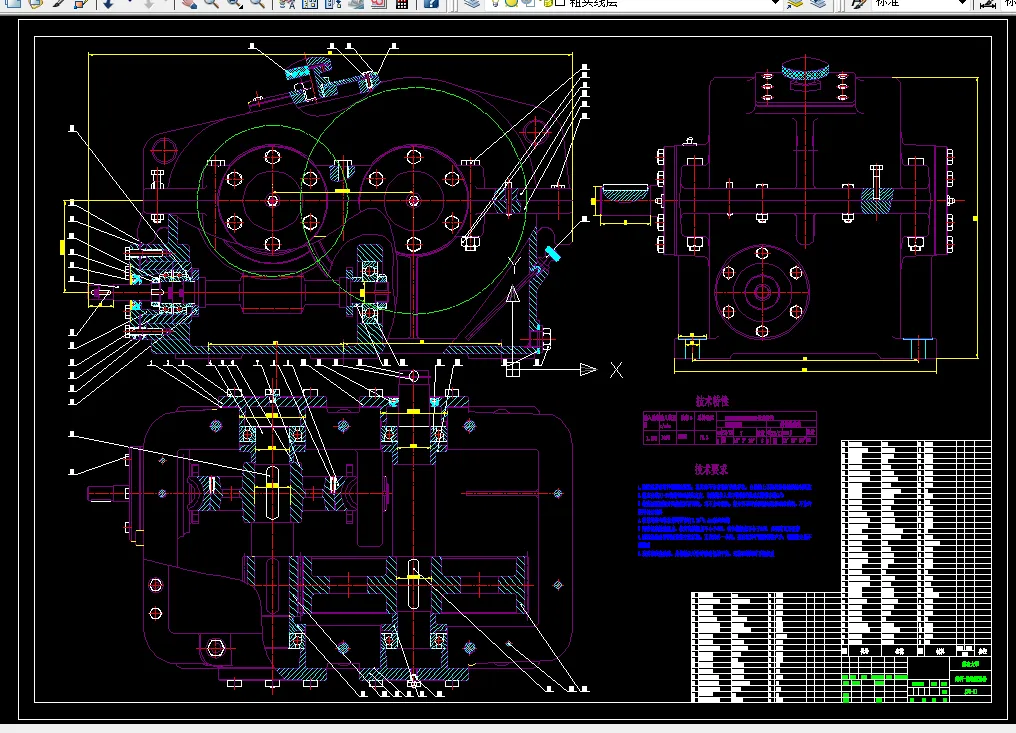Click the Help question mark icon
The width and height of the screenshot is (1016, 733).
[431, 3]
